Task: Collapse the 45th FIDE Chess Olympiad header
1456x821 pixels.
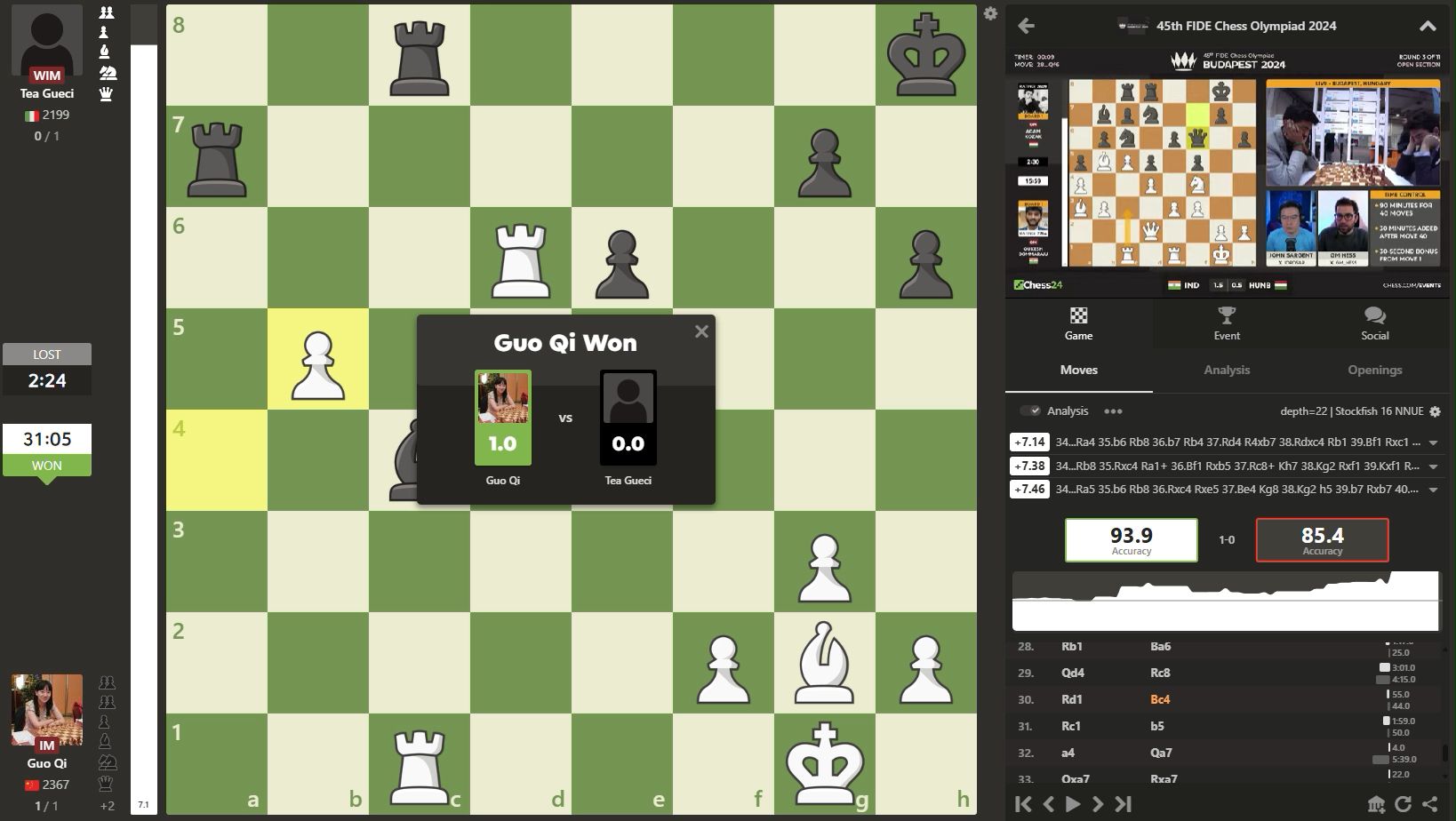Action: (1427, 26)
